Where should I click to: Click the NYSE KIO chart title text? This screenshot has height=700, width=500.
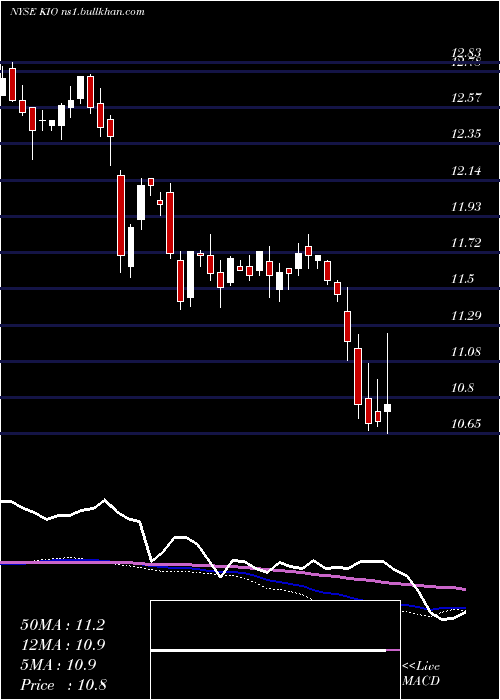click(x=77, y=12)
